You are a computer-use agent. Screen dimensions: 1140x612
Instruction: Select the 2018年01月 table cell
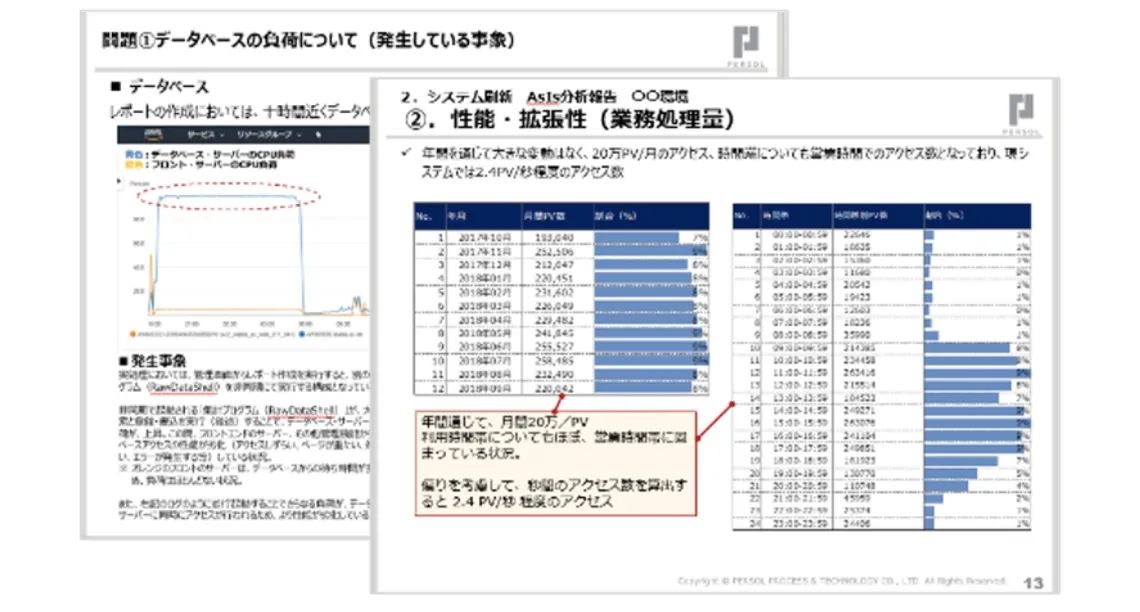[x=486, y=277]
